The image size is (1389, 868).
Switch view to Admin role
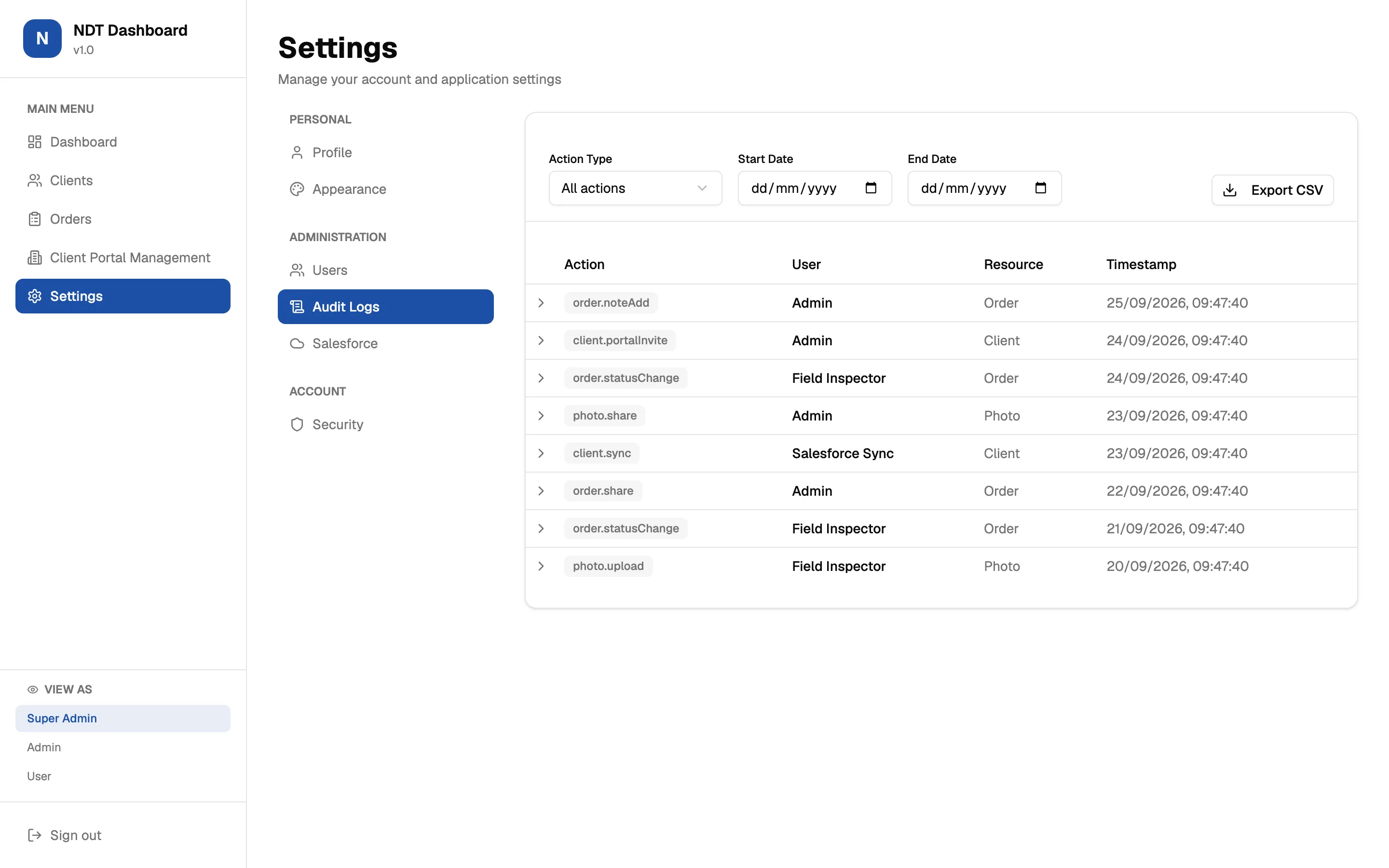point(123,747)
